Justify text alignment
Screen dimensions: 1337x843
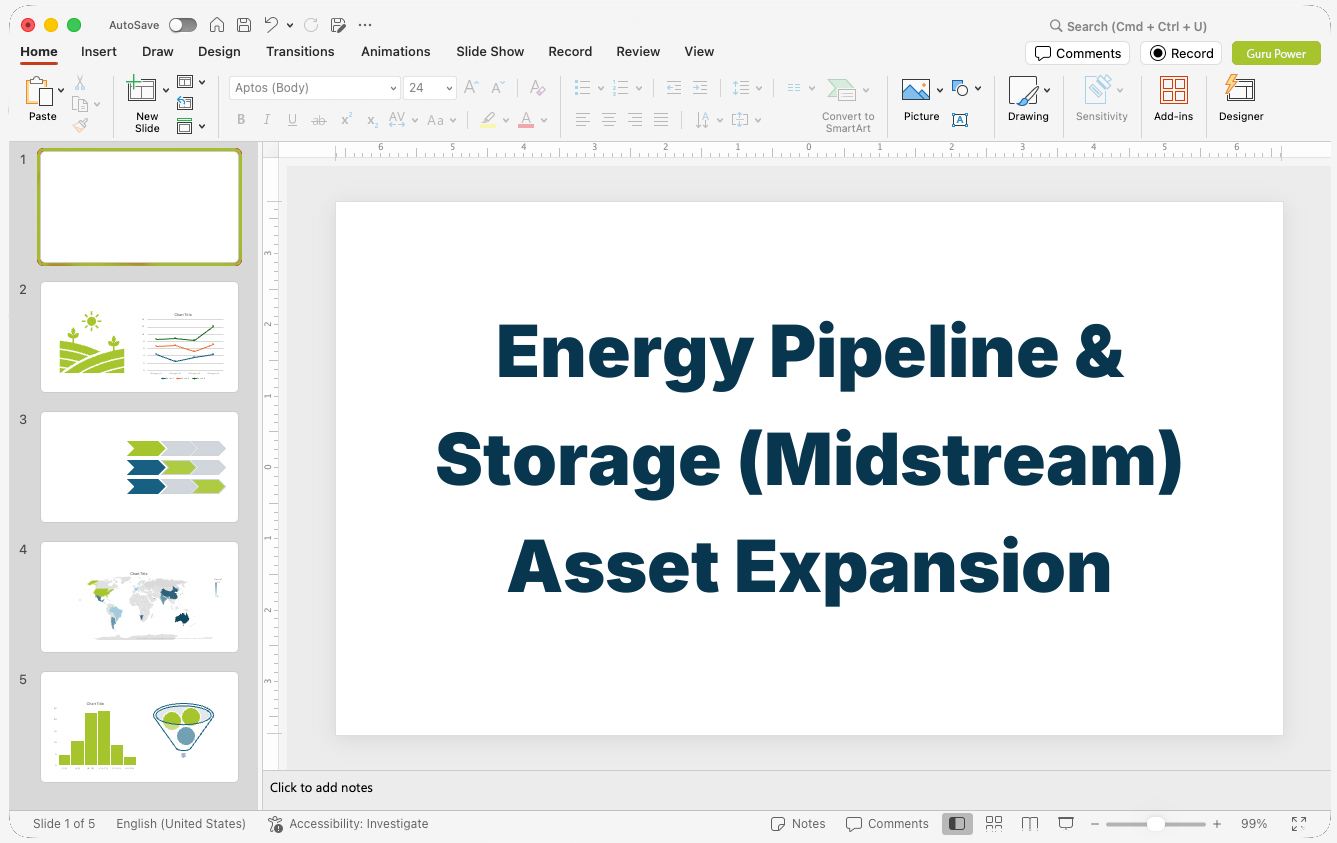(661, 120)
